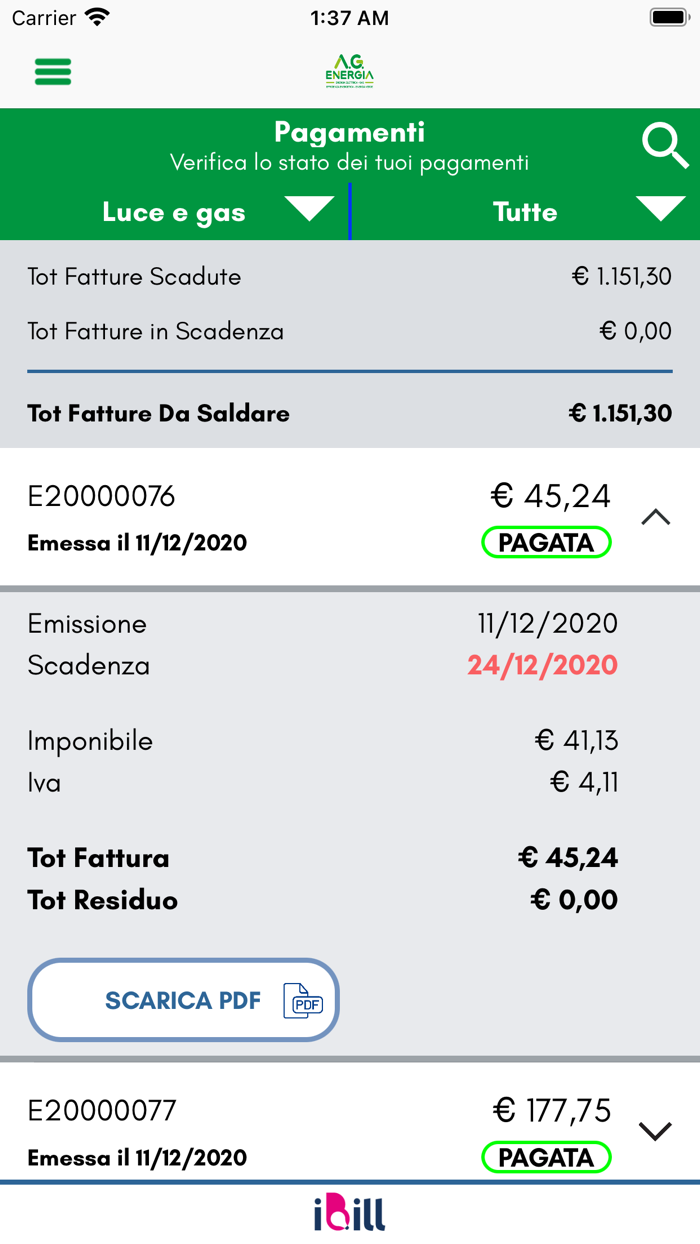Tap PAGATA badge on invoice E20000076

tap(546, 543)
